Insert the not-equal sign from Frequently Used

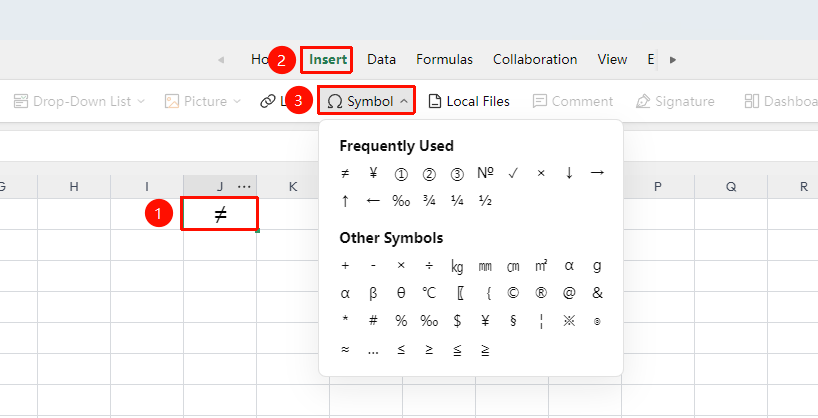345,173
